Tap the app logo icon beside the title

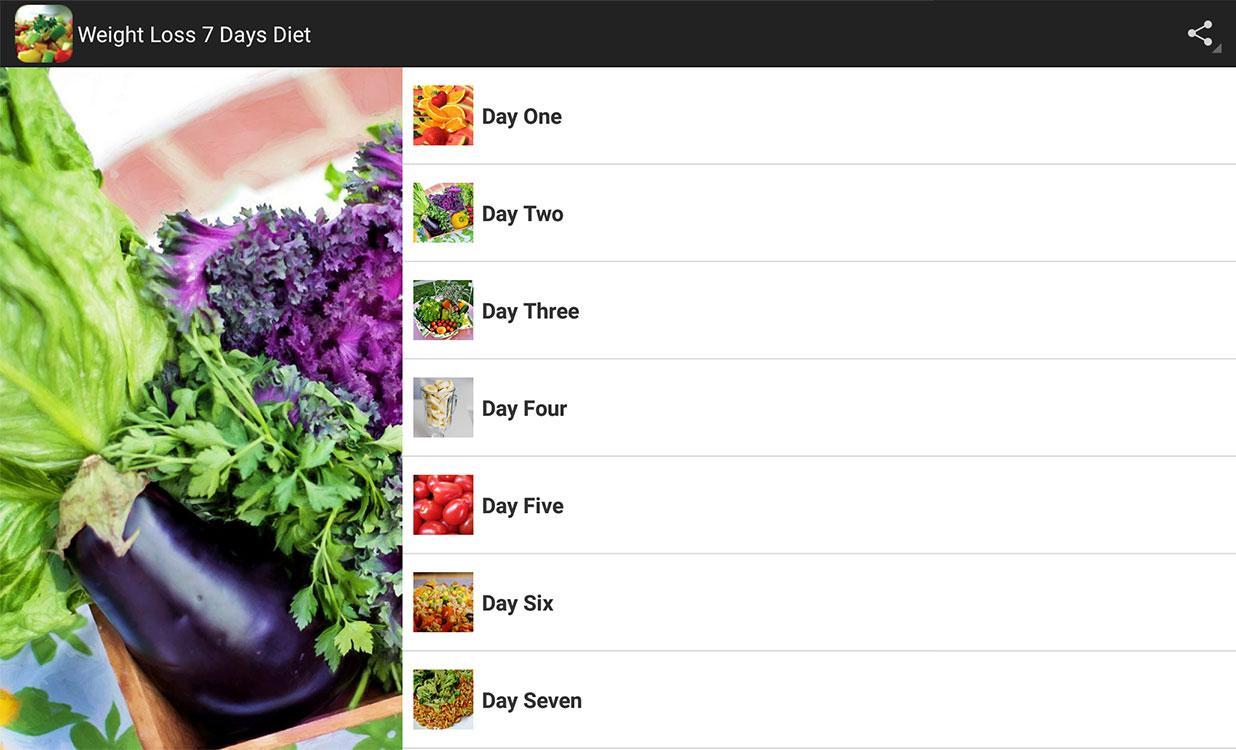coord(43,34)
